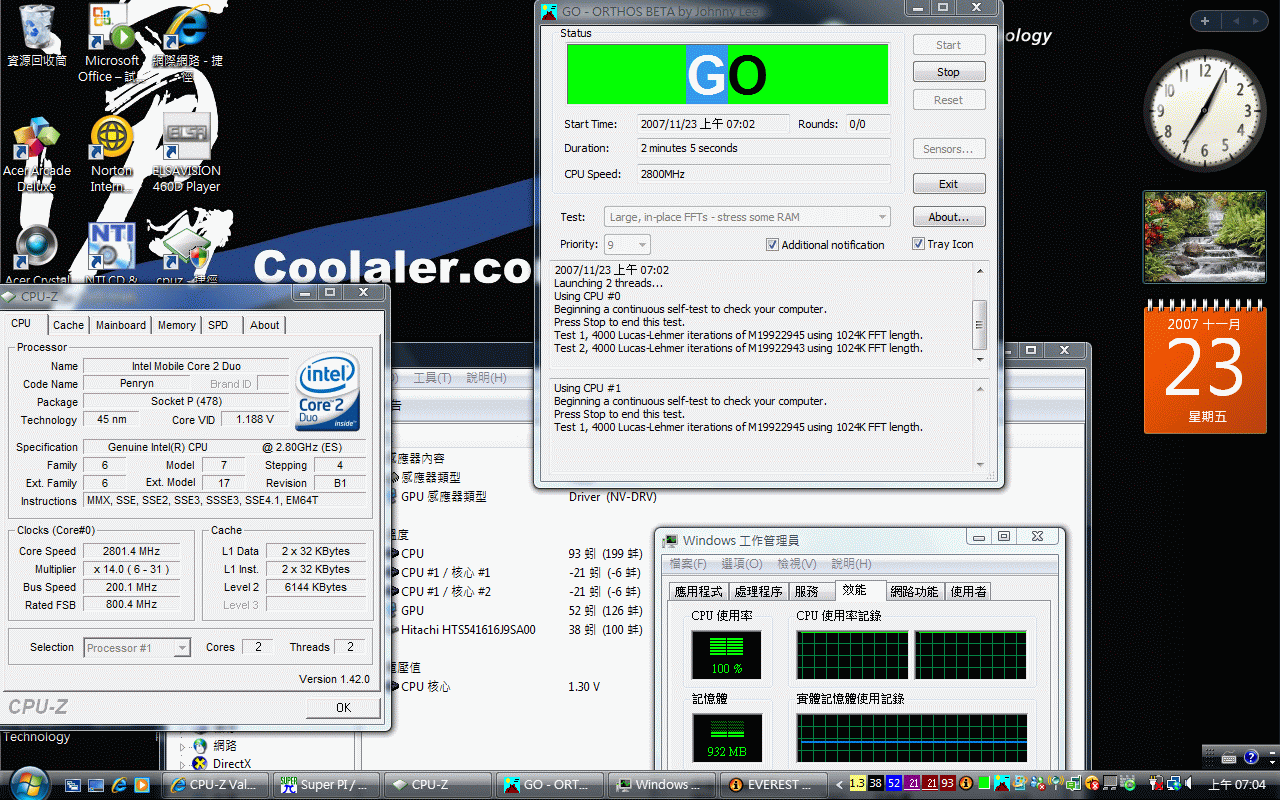Open the Internet Explorer desktop shortcut
Screen dimensions: 1280x800
point(186,43)
